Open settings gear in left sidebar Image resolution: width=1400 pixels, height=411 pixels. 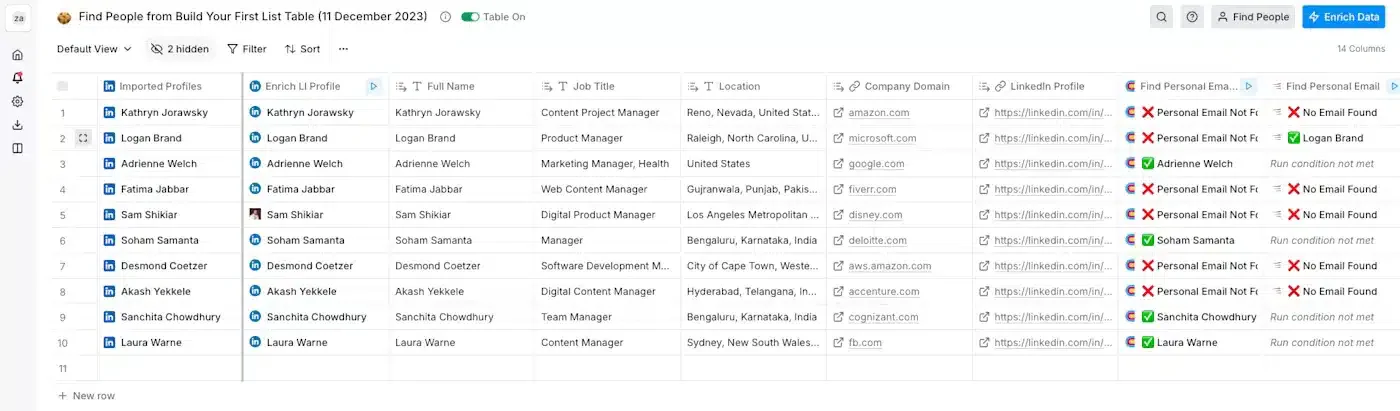point(17,101)
